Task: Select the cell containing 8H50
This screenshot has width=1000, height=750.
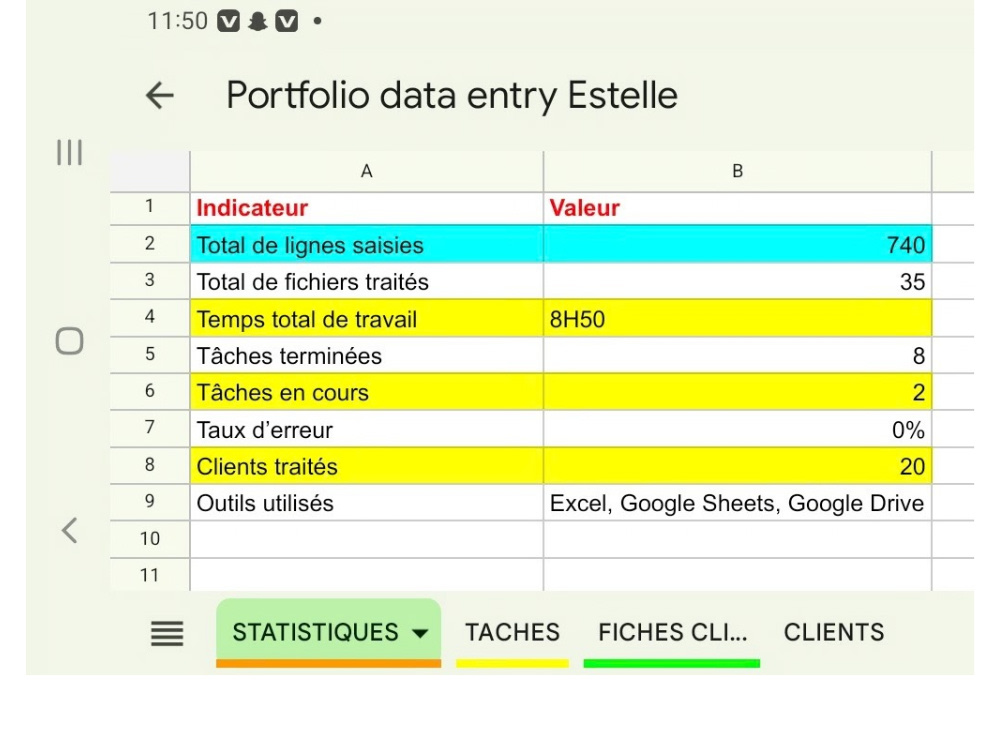Action: click(738, 318)
